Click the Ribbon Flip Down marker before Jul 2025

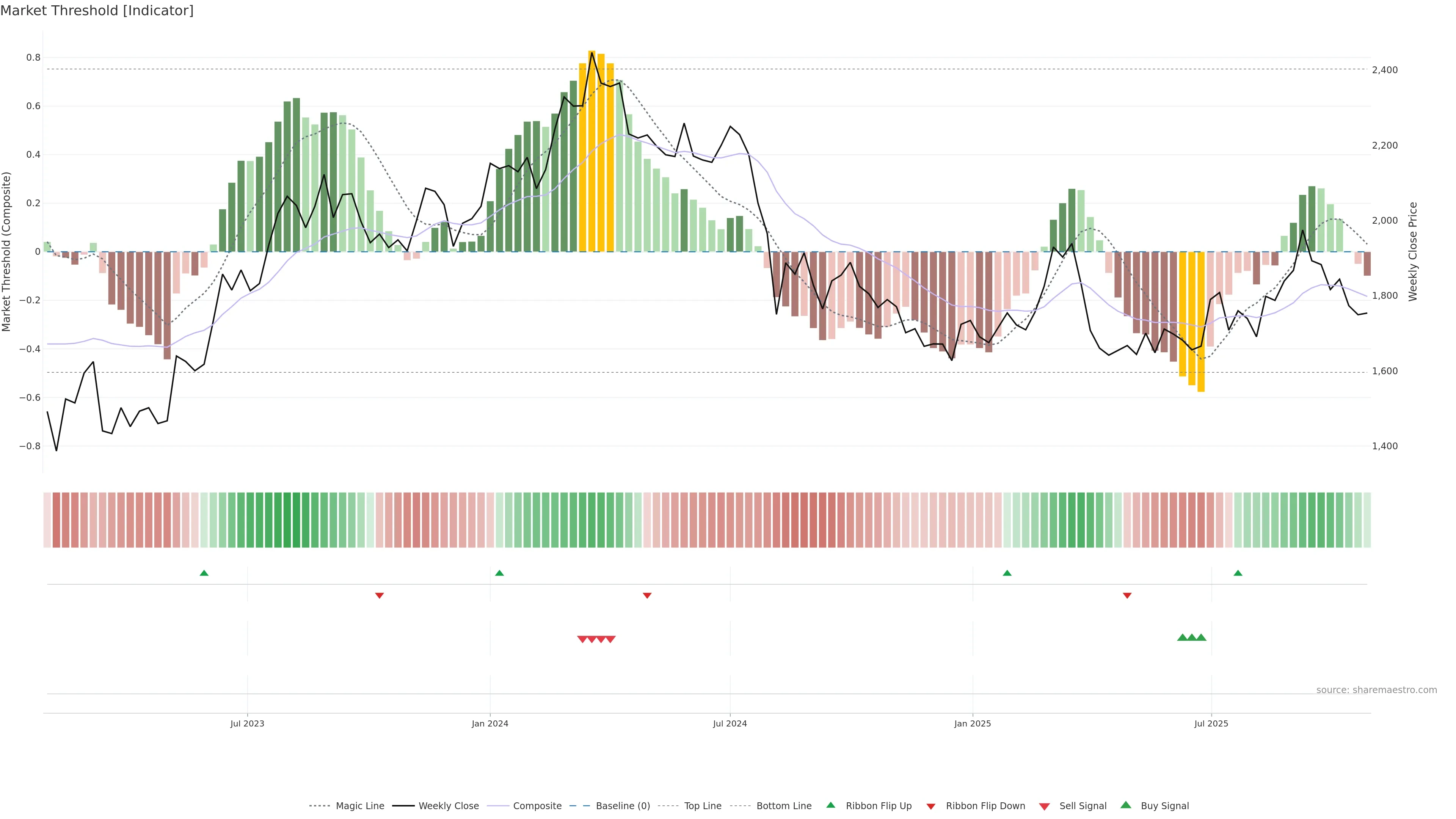point(1127,595)
